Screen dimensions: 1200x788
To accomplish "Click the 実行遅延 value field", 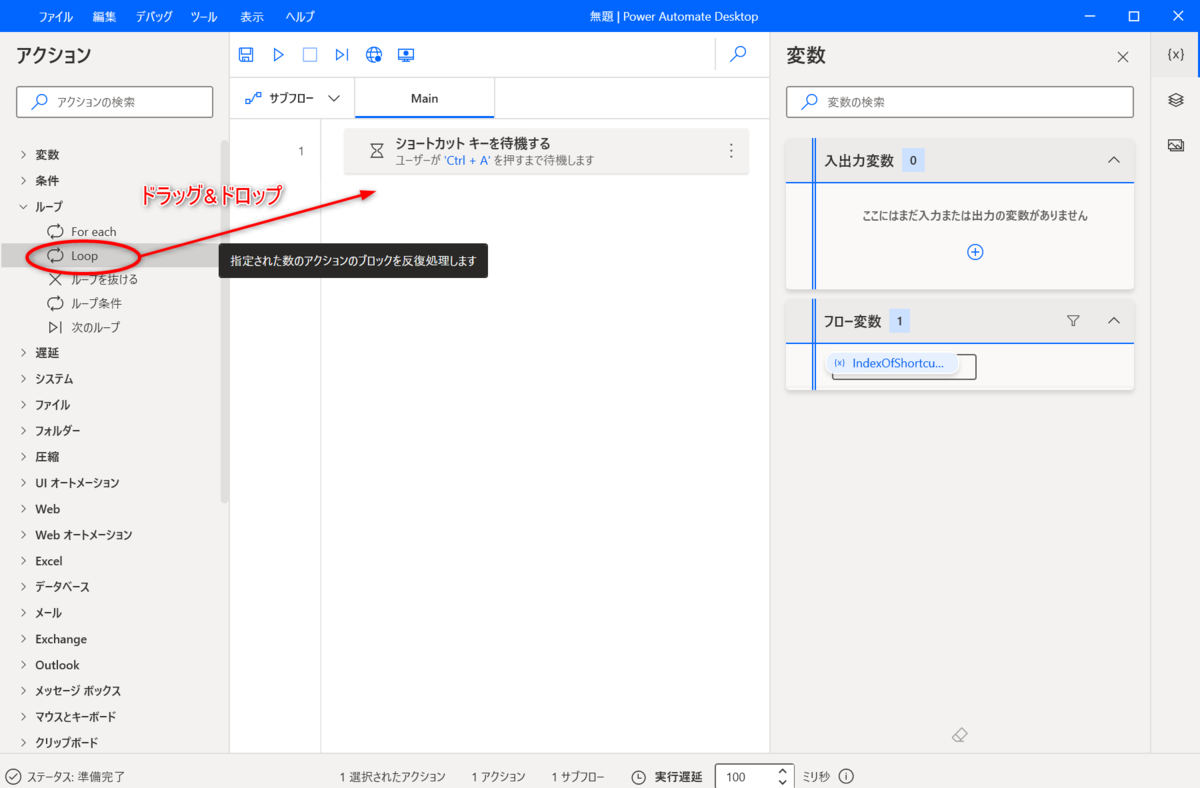I will (x=744, y=777).
